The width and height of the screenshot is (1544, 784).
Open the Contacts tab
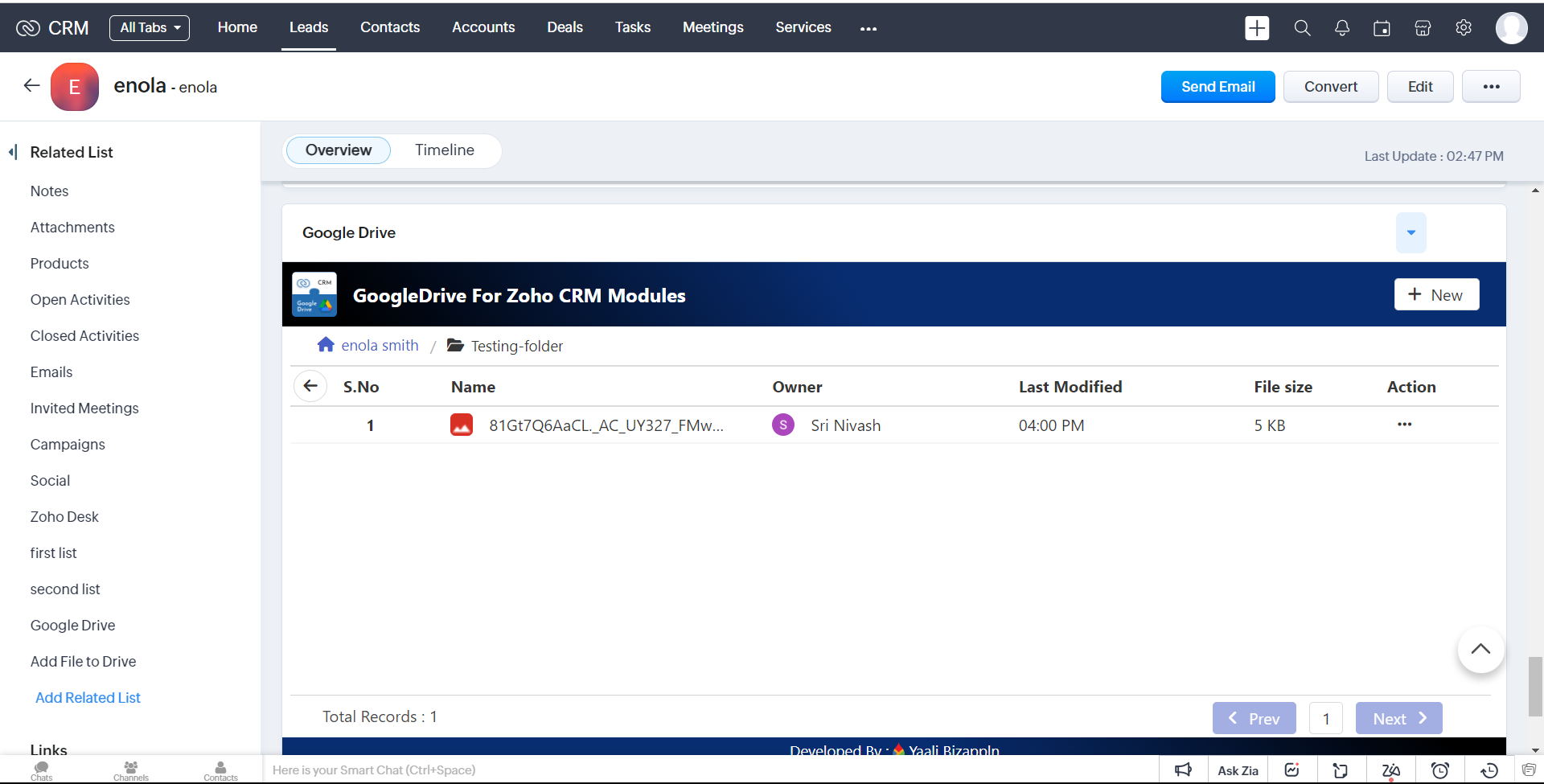tap(390, 27)
